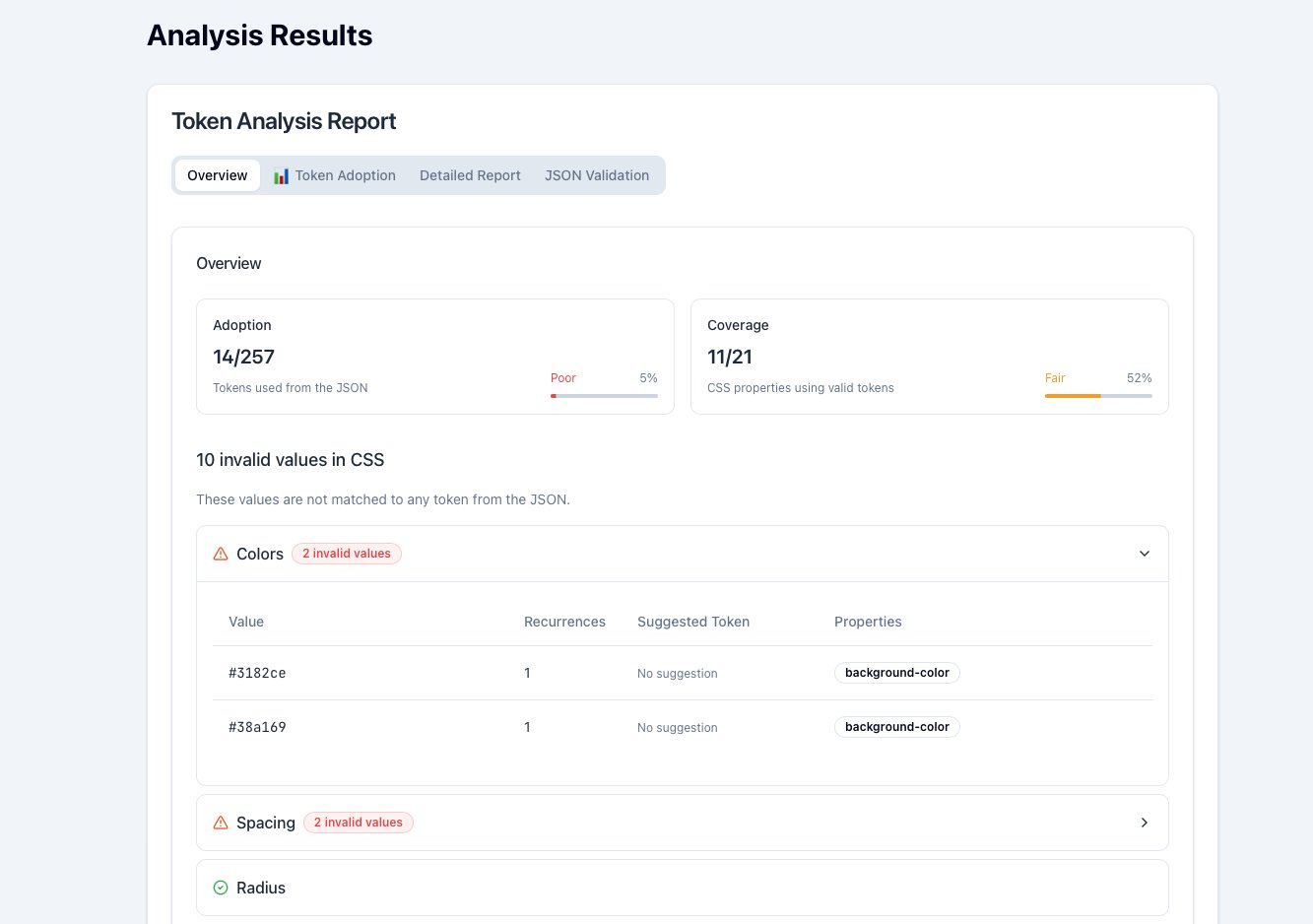Click the bar chart icon on Token Adoption
This screenshot has height=924, width=1313.
(x=281, y=176)
